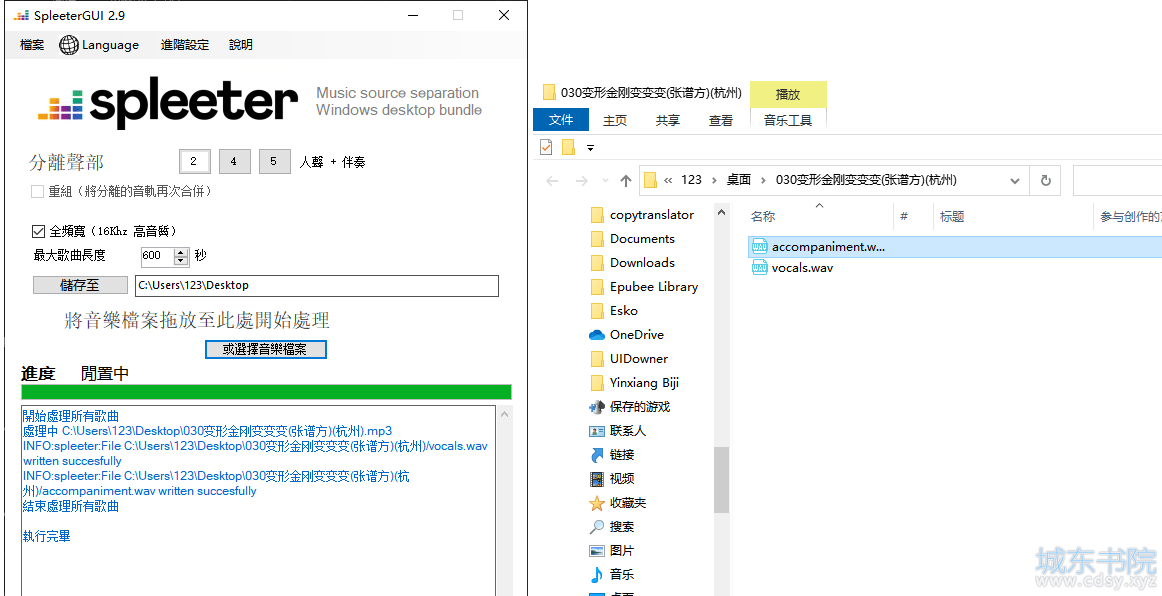Click the max song length value field
This screenshot has height=596, width=1162.
[x=157, y=256]
